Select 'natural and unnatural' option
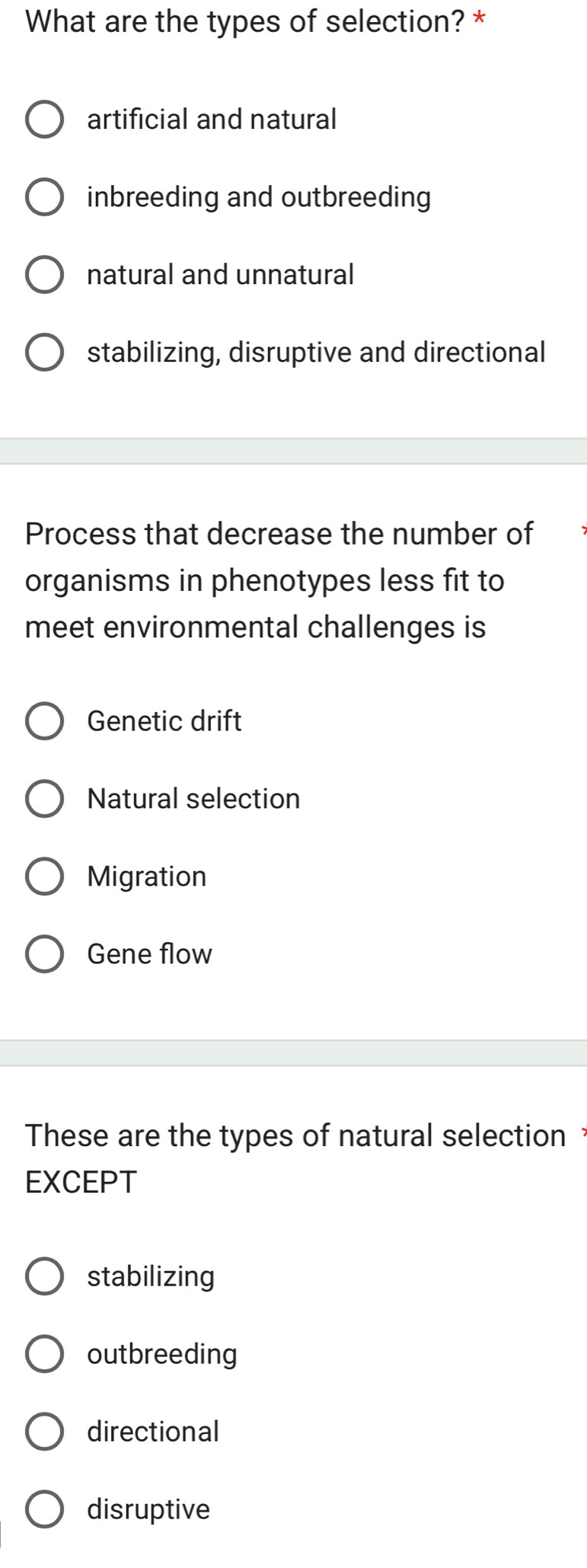The height and width of the screenshot is (1568, 587). (46, 274)
